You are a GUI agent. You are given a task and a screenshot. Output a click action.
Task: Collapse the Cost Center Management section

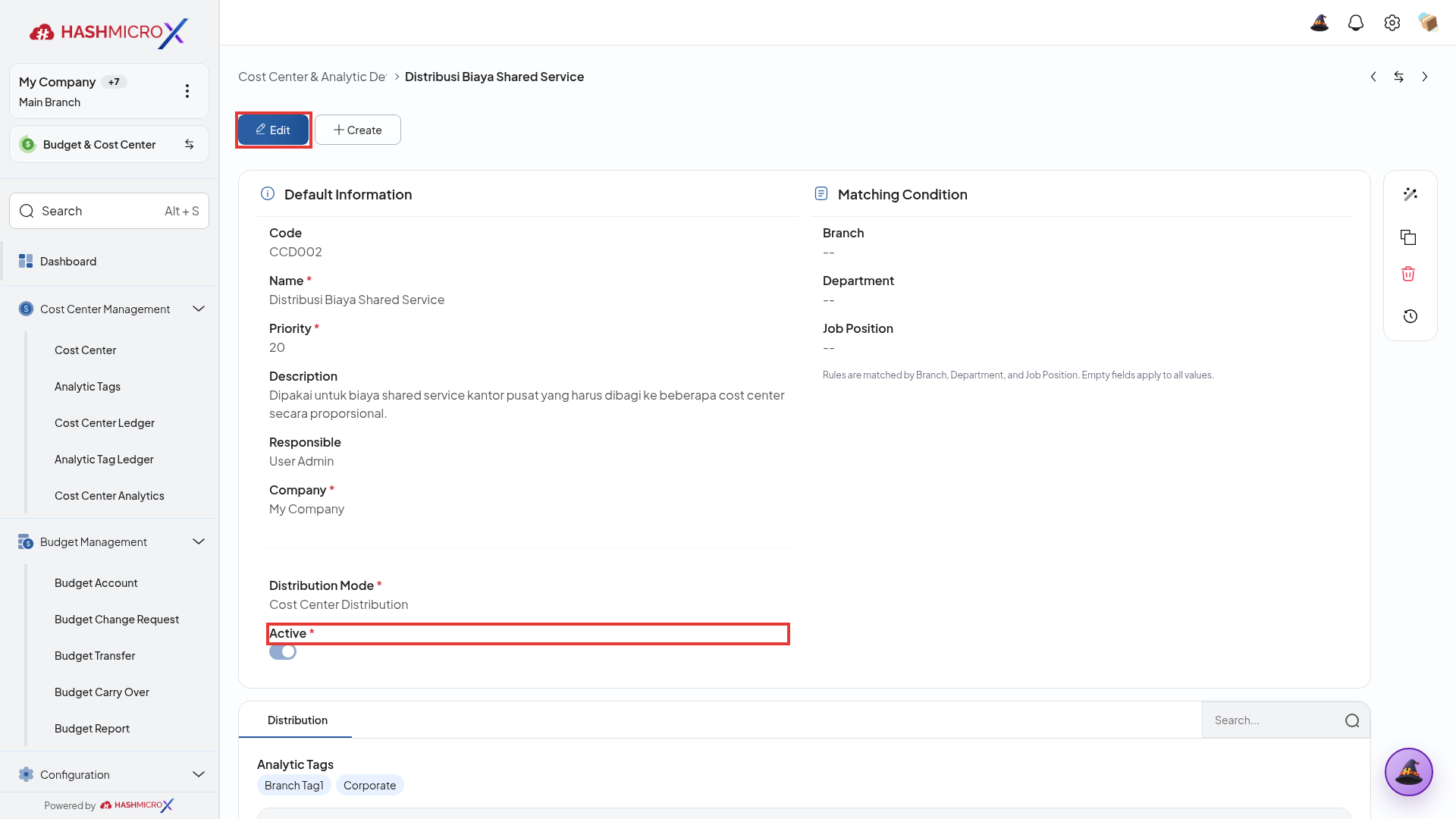199,309
